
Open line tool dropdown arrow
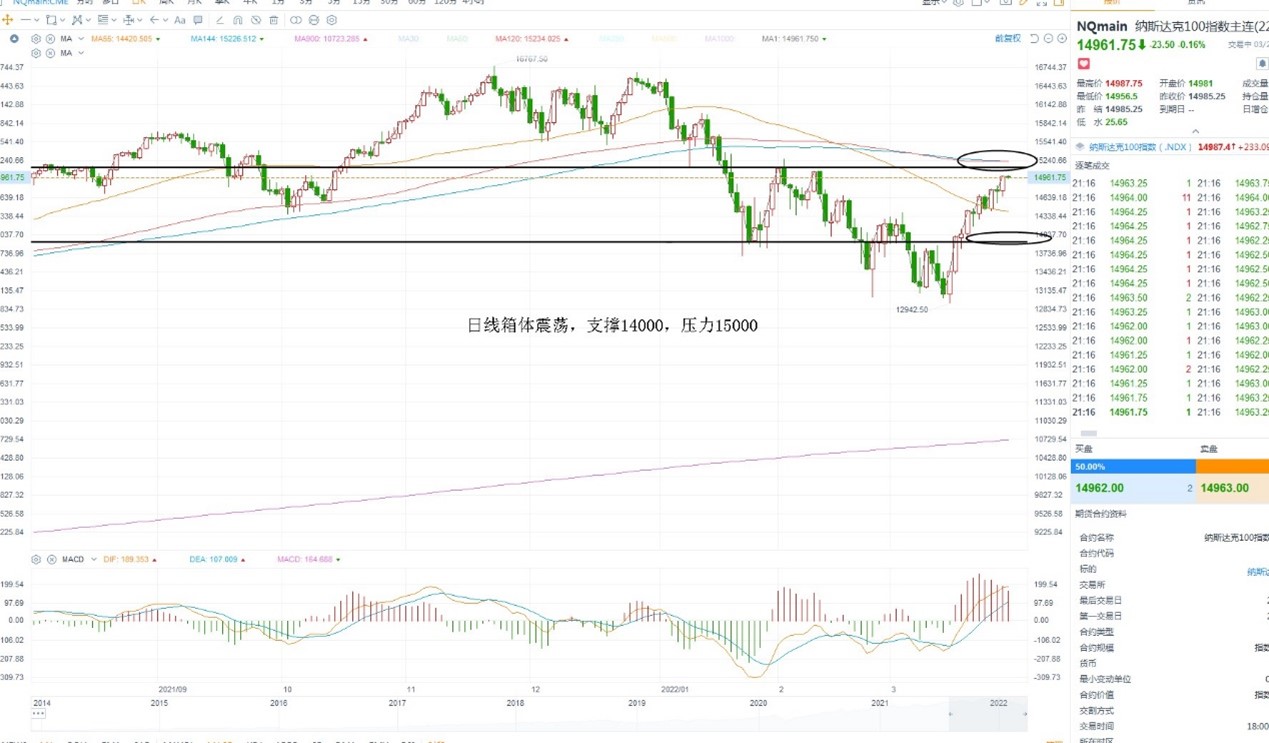[x=37, y=20]
